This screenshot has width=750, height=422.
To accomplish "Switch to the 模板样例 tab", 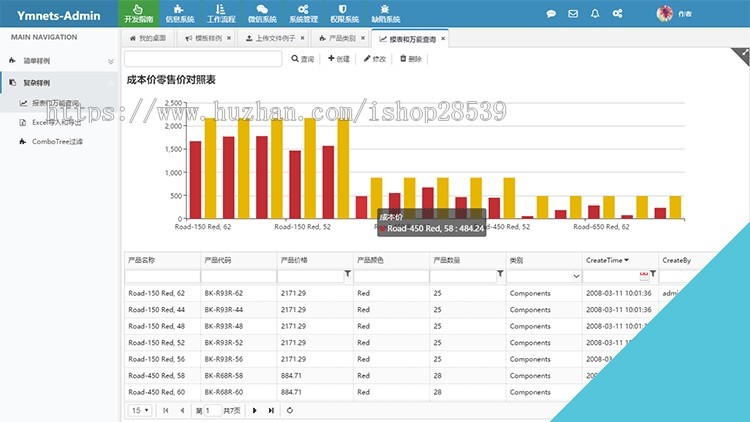I will [204, 38].
